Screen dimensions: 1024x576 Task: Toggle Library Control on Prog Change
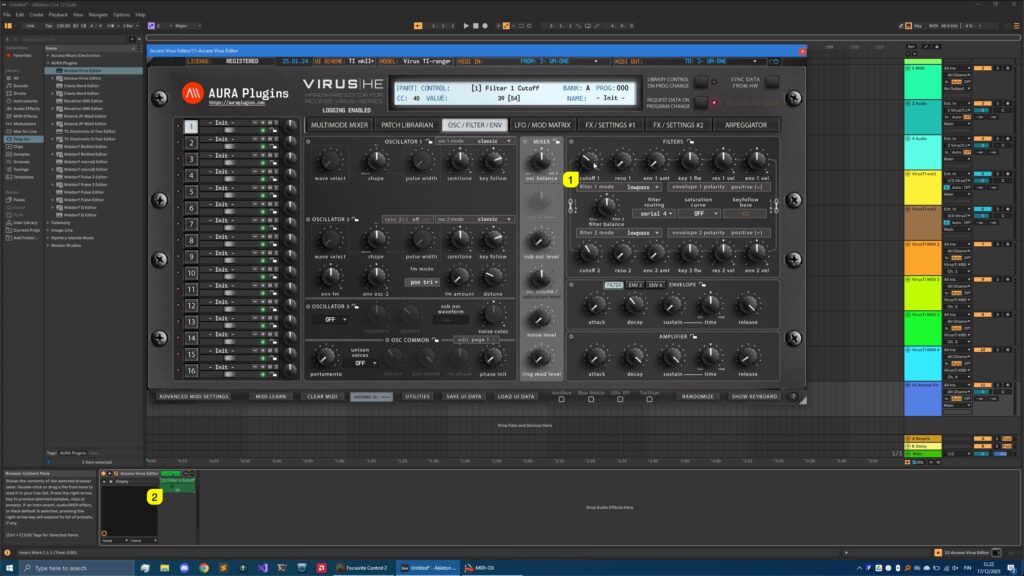[699, 83]
